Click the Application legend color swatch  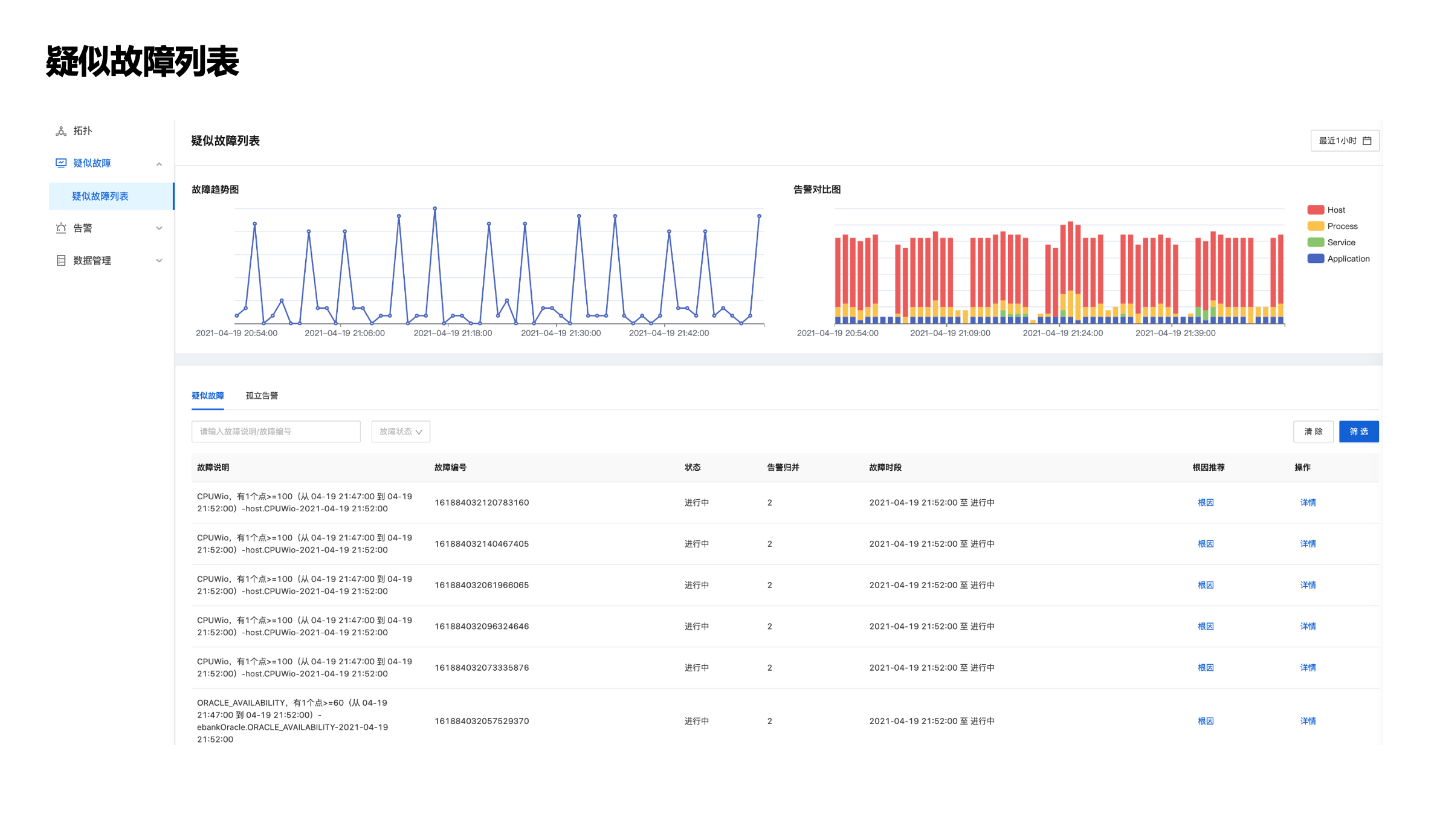click(x=1316, y=259)
